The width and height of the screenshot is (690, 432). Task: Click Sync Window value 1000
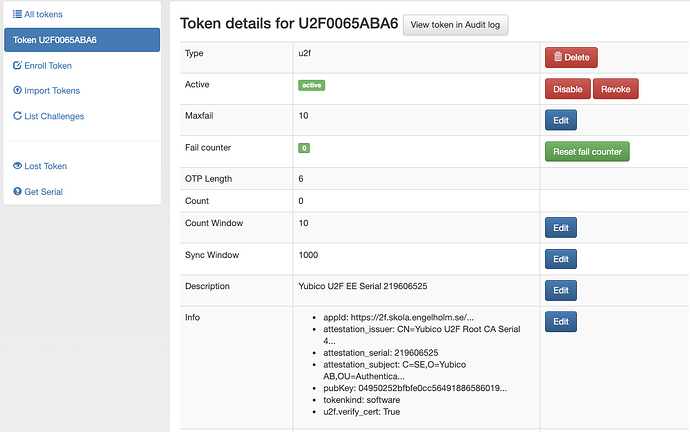coord(308,255)
